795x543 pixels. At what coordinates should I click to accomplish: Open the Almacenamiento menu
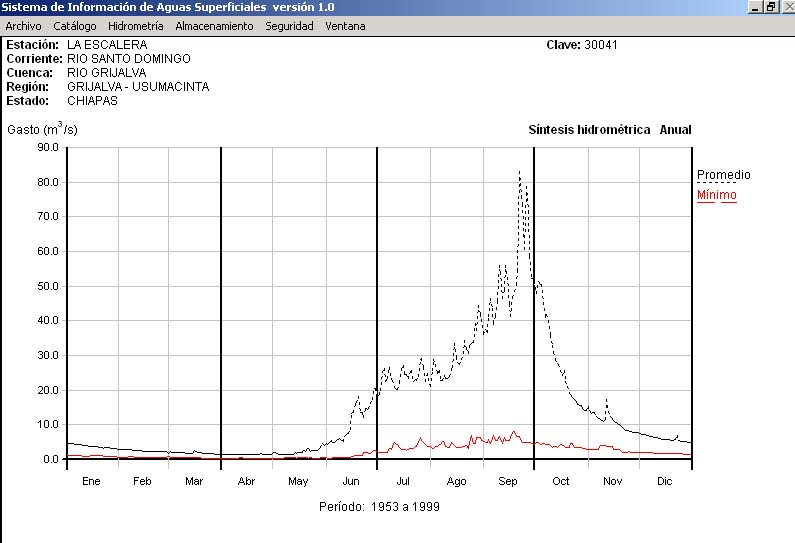[214, 26]
